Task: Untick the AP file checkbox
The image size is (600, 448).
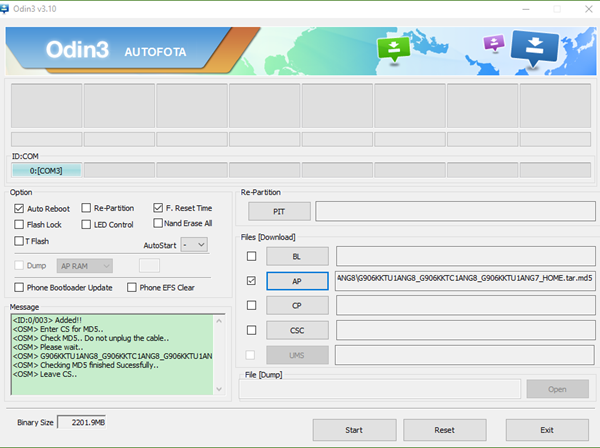Action: [x=251, y=281]
